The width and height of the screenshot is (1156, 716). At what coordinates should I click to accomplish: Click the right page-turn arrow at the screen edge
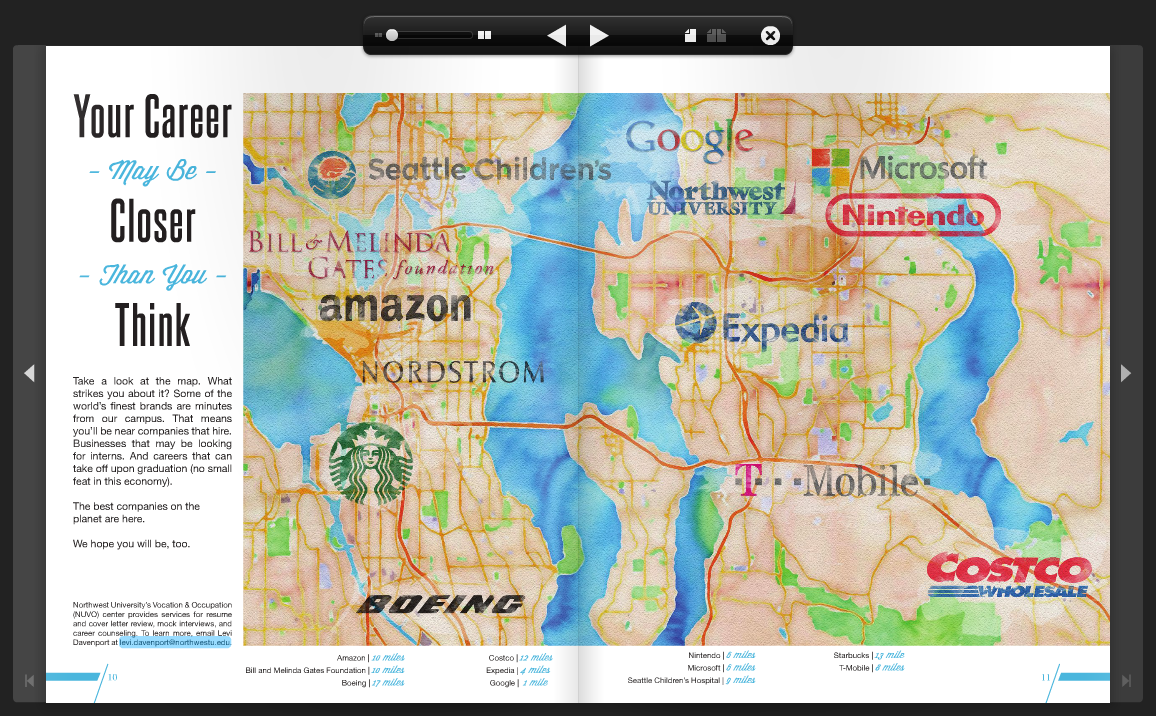[1126, 373]
